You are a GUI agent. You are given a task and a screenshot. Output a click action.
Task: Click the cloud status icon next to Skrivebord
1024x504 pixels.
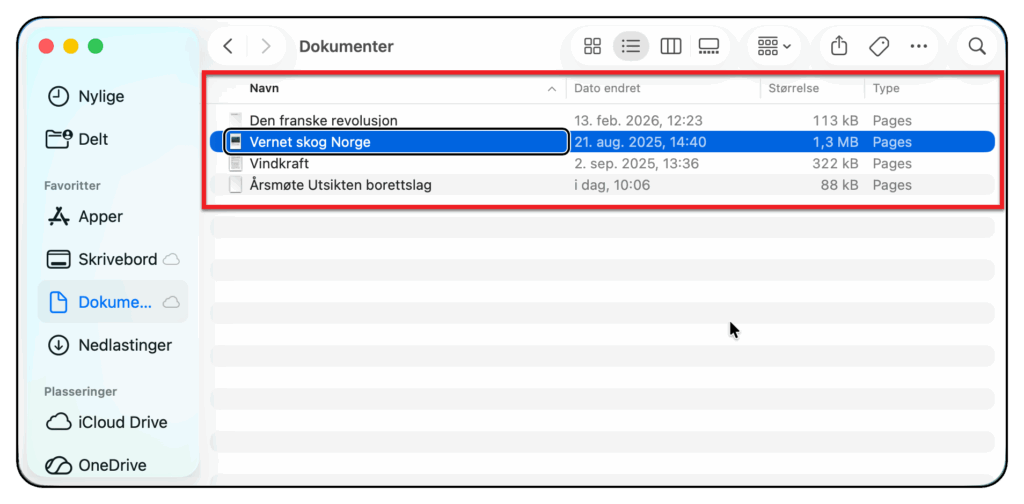click(x=171, y=259)
